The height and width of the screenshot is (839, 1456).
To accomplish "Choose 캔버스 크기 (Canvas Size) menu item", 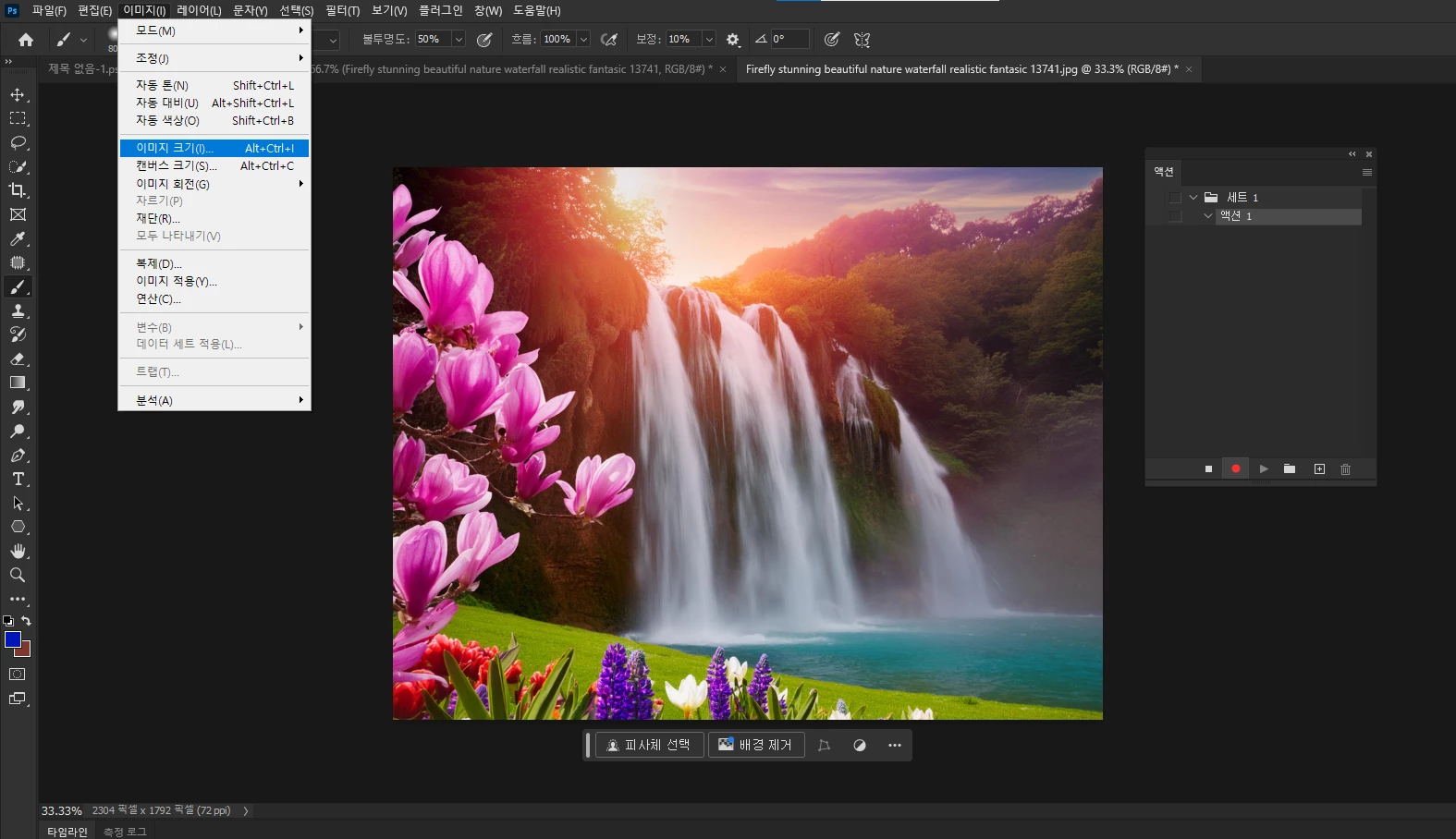I will click(214, 166).
